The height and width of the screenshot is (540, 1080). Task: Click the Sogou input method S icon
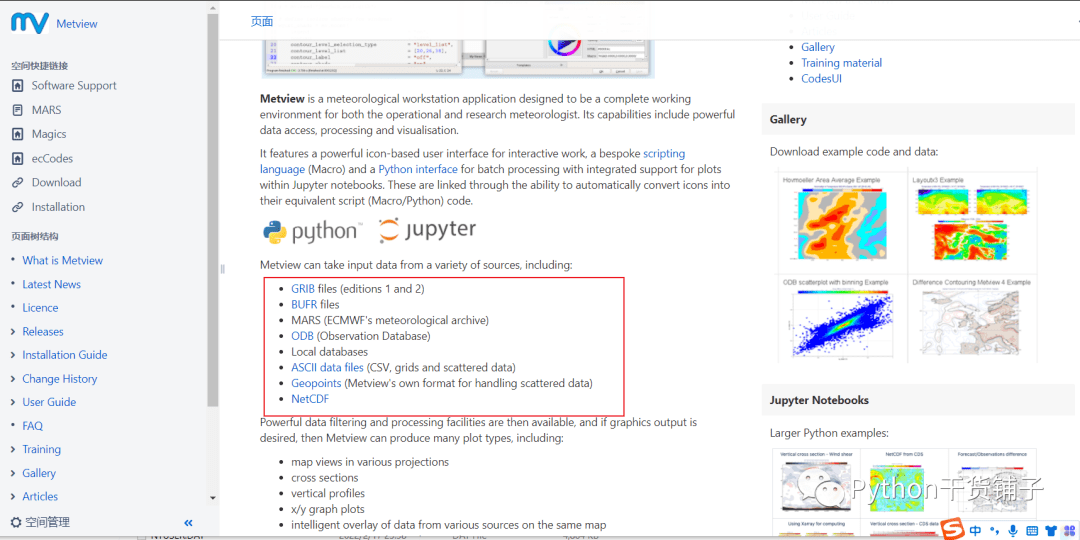point(952,529)
